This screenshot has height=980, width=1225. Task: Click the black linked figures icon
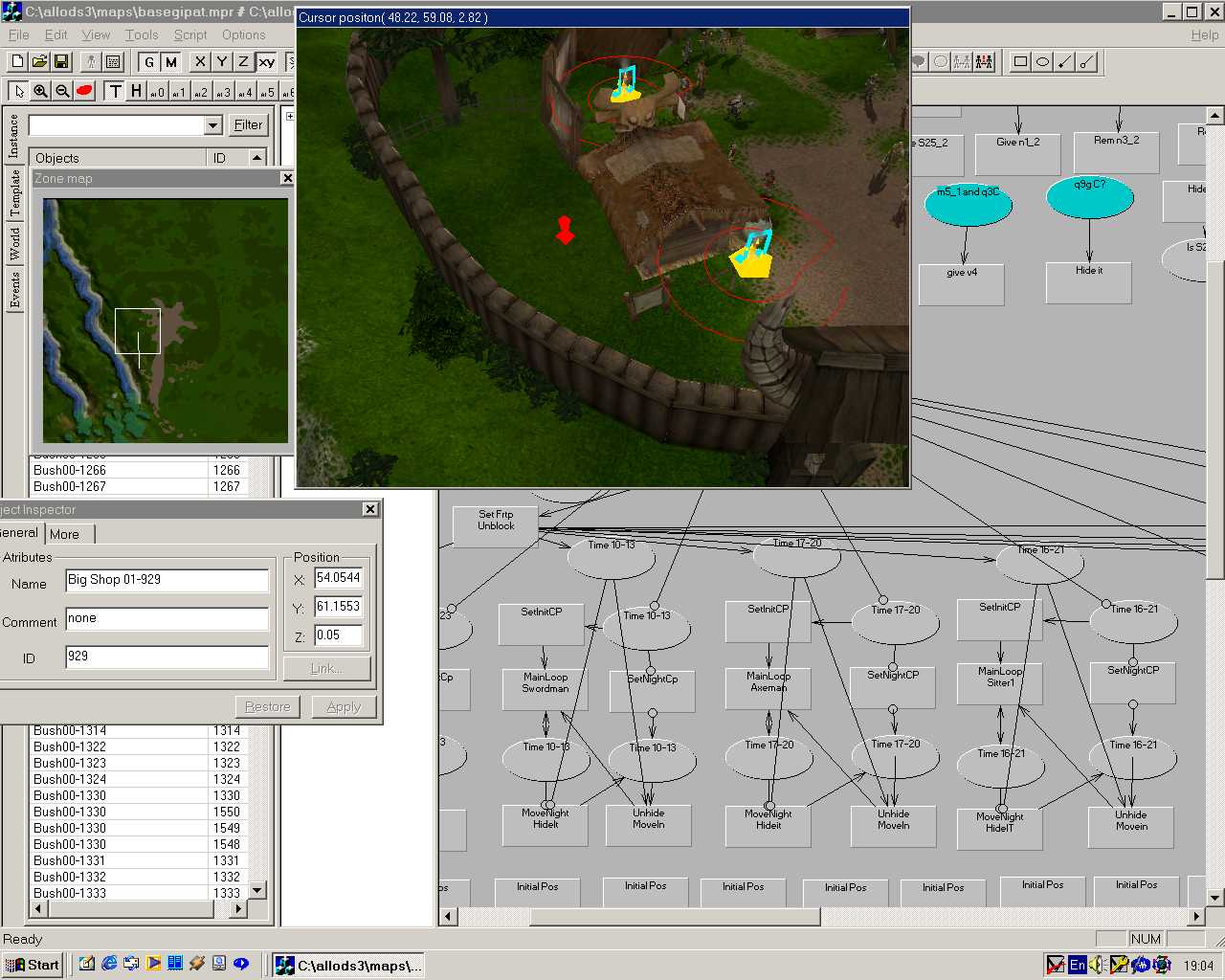tap(984, 62)
